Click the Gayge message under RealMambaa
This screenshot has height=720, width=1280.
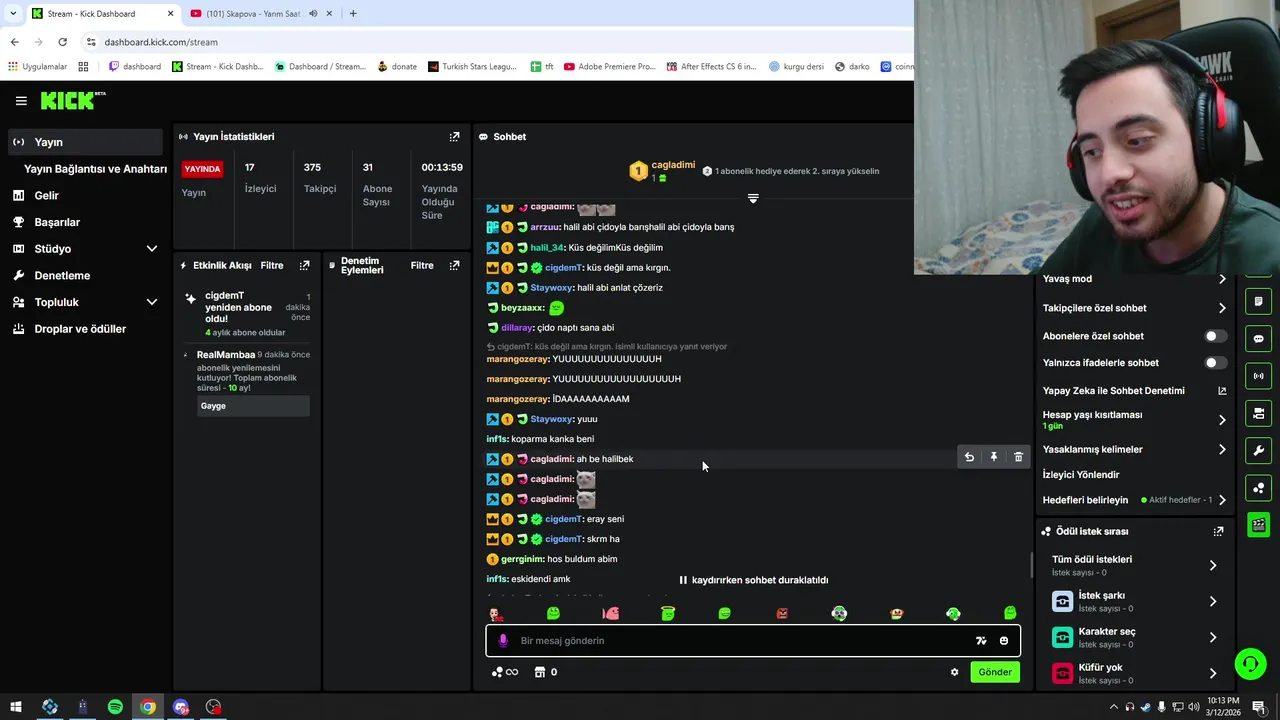(254, 406)
